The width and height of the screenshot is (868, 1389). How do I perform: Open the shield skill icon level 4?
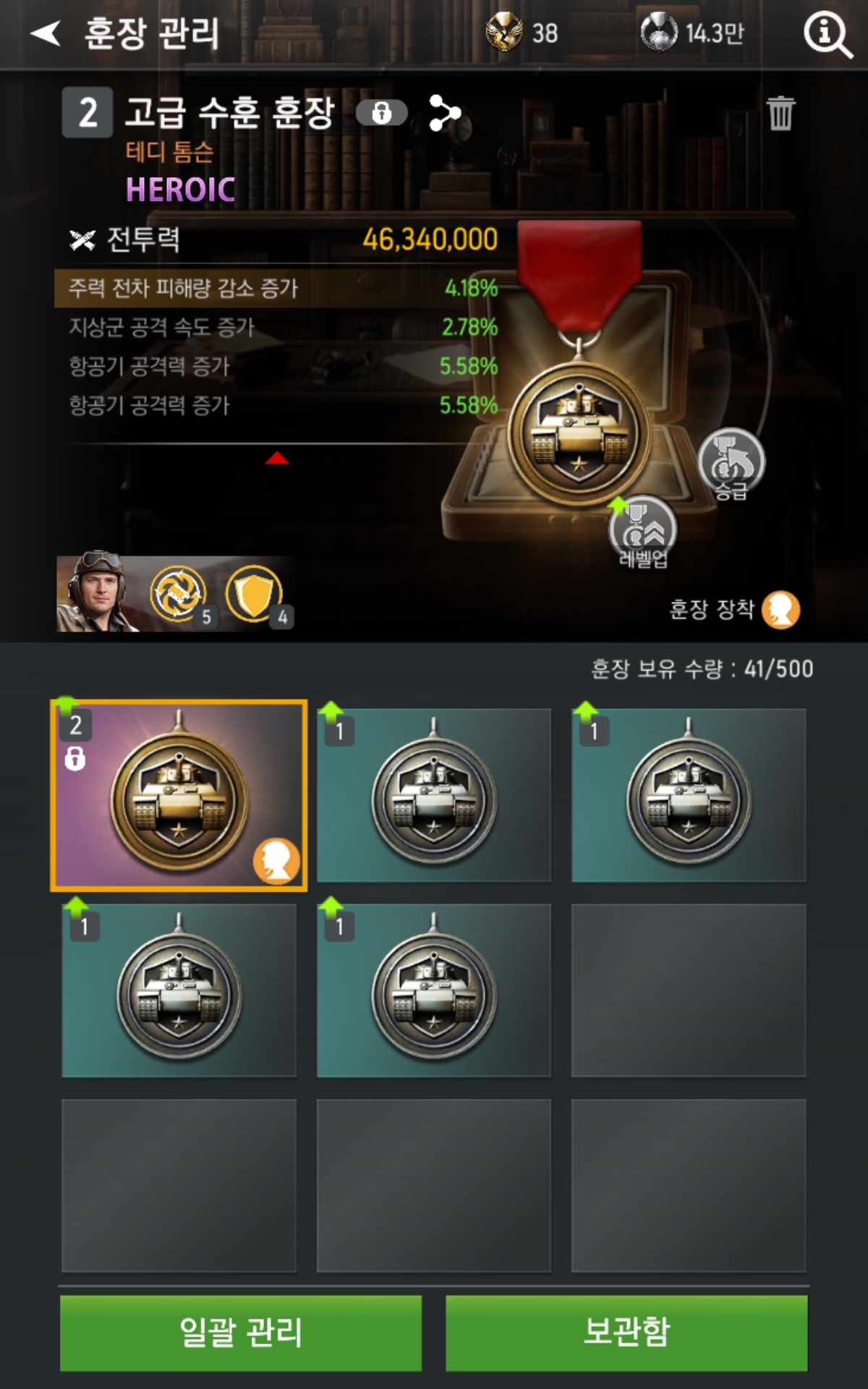[x=254, y=594]
